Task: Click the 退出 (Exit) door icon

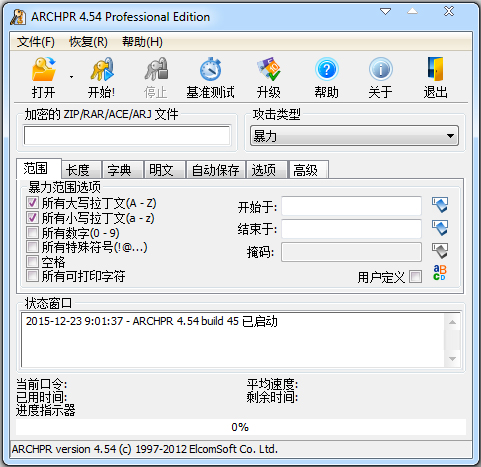Action: 436,69
